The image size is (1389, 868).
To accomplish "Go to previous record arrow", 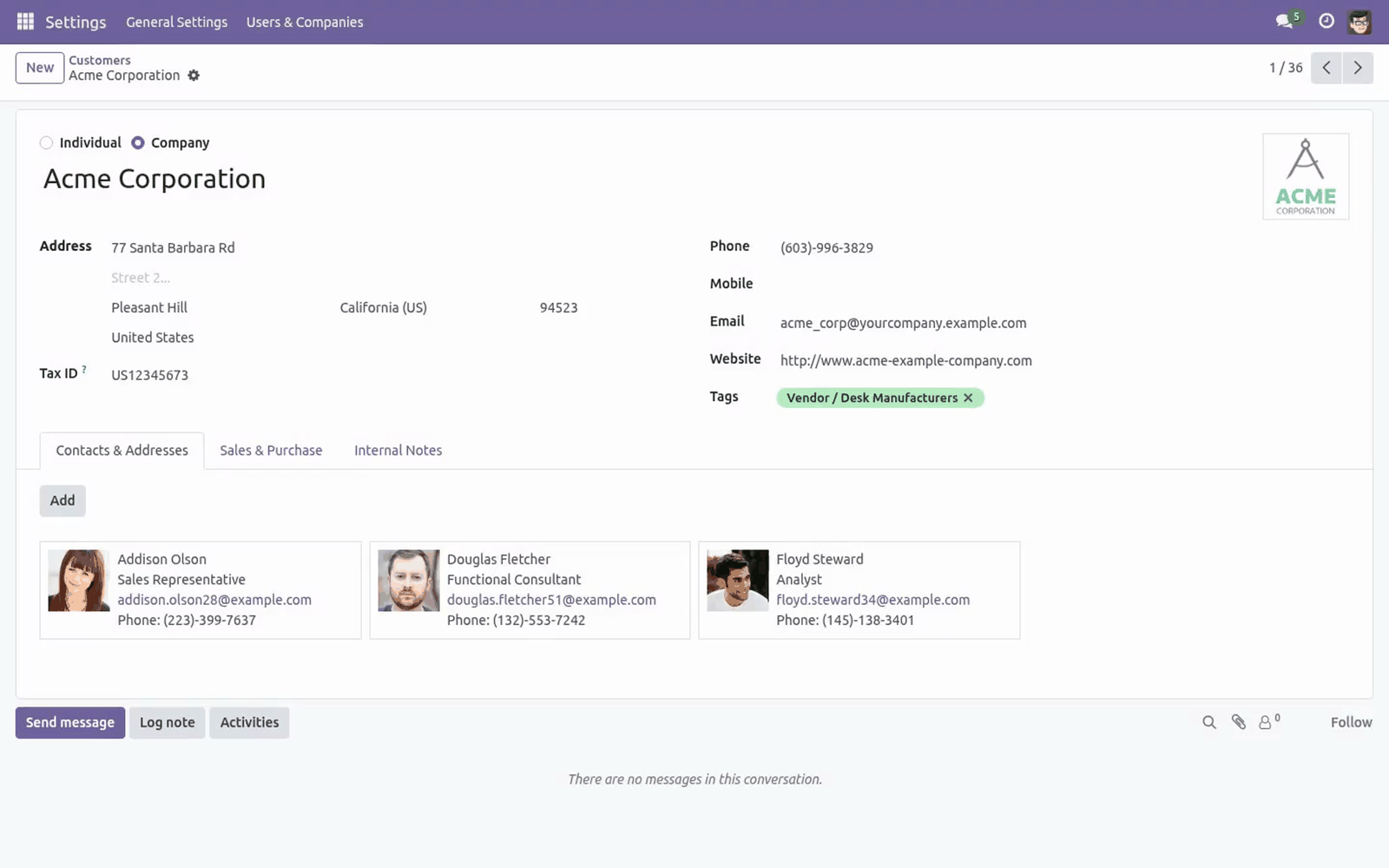I will click(x=1326, y=68).
